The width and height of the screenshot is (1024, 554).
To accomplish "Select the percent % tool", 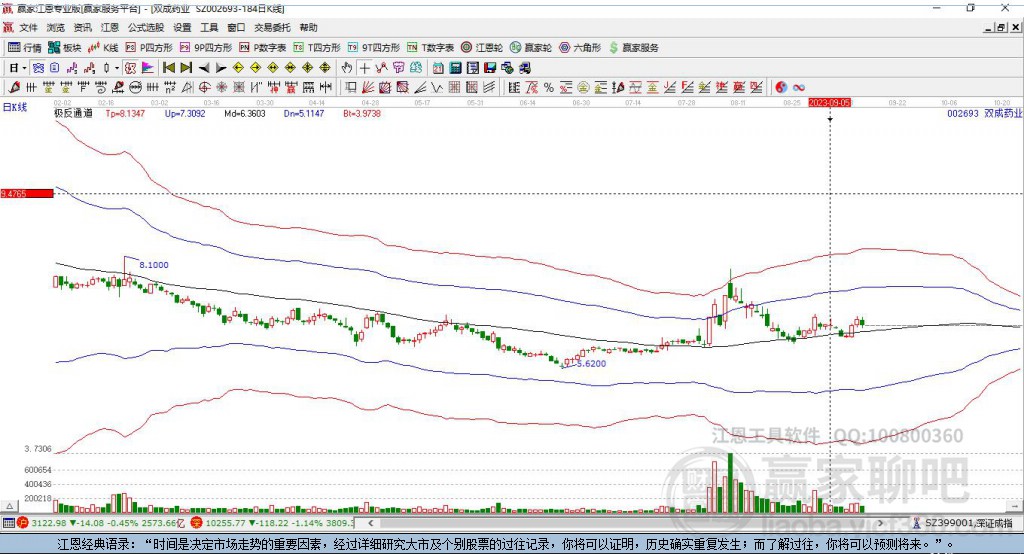I will pyautogui.click(x=549, y=88).
